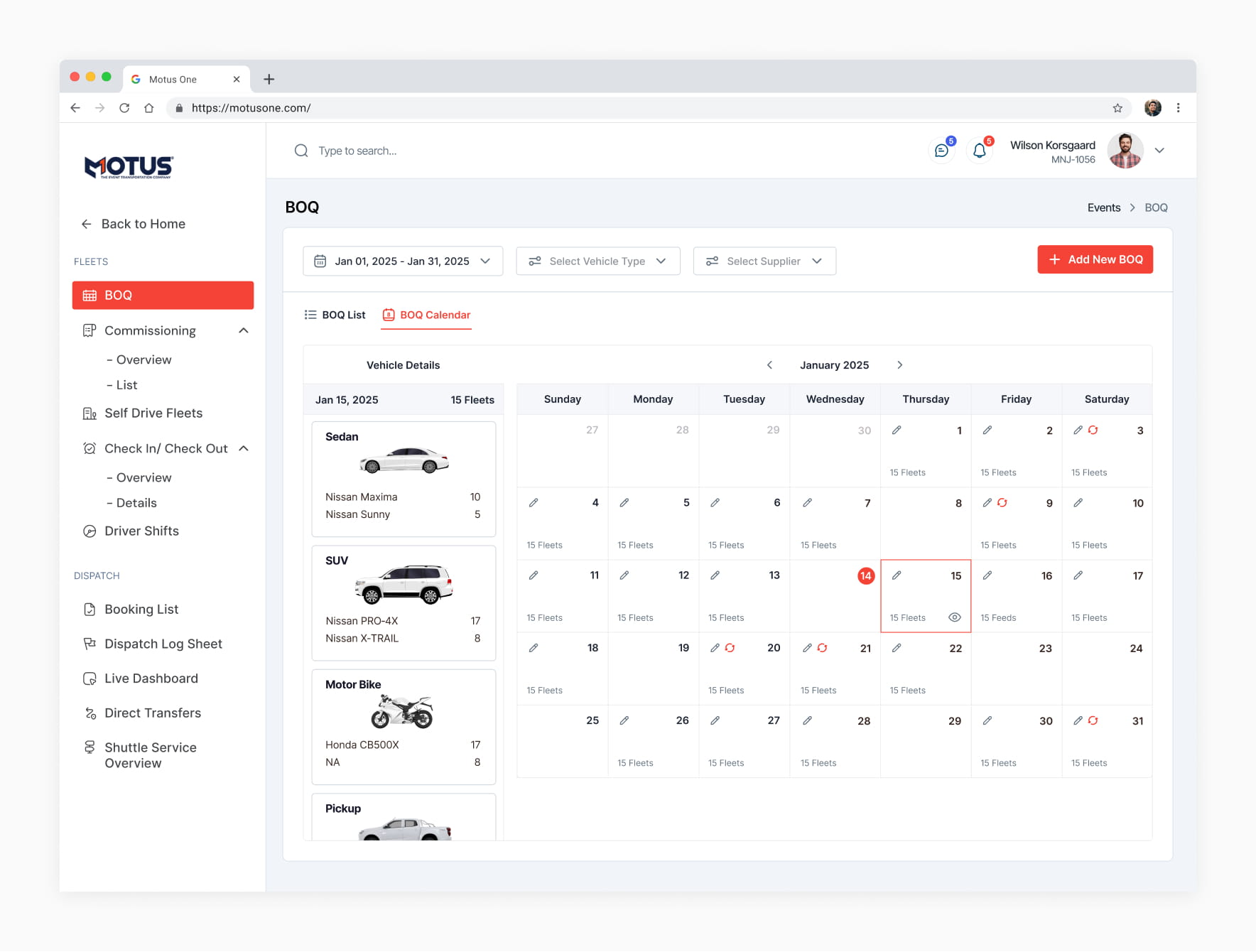Show details with January 15 eye icon
This screenshot has width=1256, height=952.
pyautogui.click(x=955, y=617)
